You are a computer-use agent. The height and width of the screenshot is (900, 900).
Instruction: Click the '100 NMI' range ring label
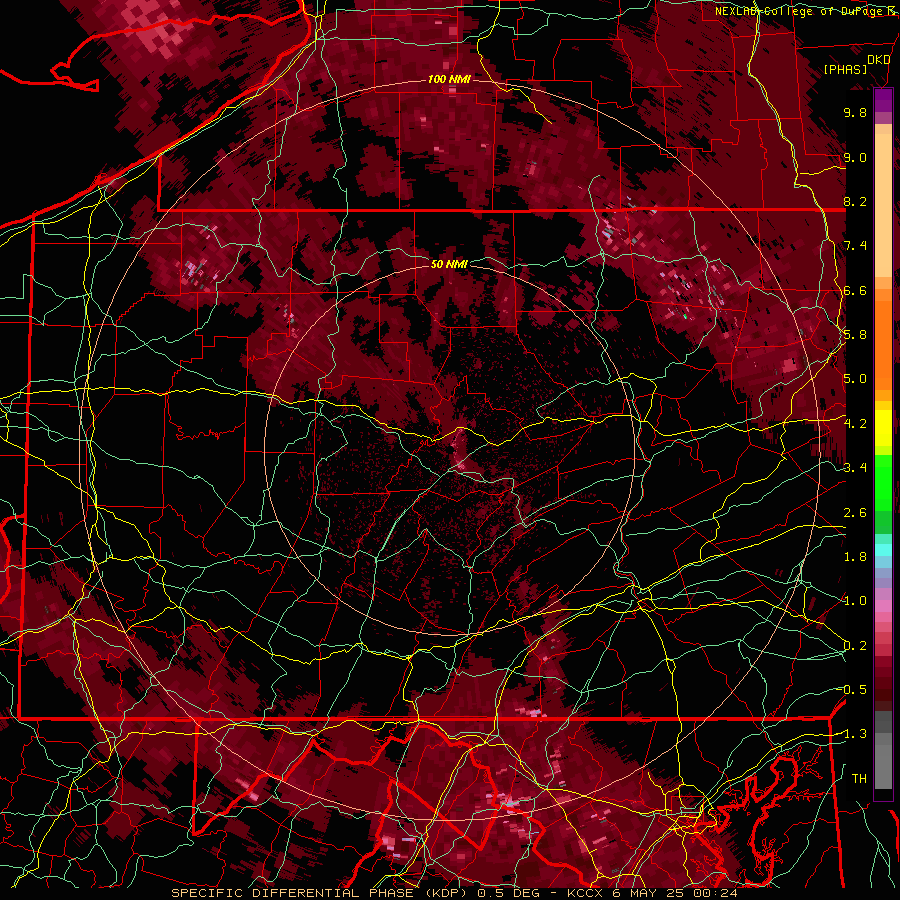pos(449,79)
